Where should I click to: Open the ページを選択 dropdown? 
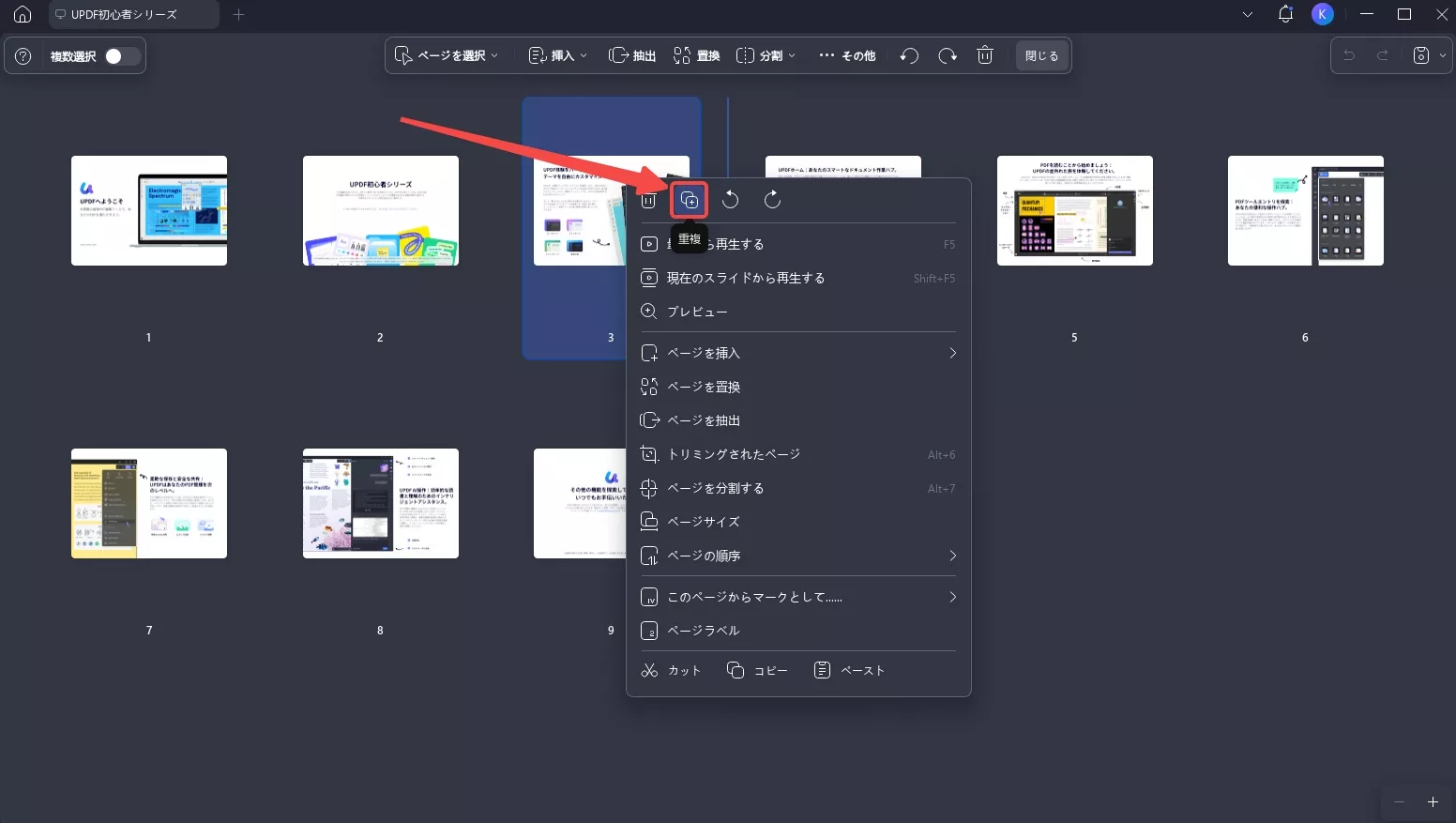click(x=447, y=56)
